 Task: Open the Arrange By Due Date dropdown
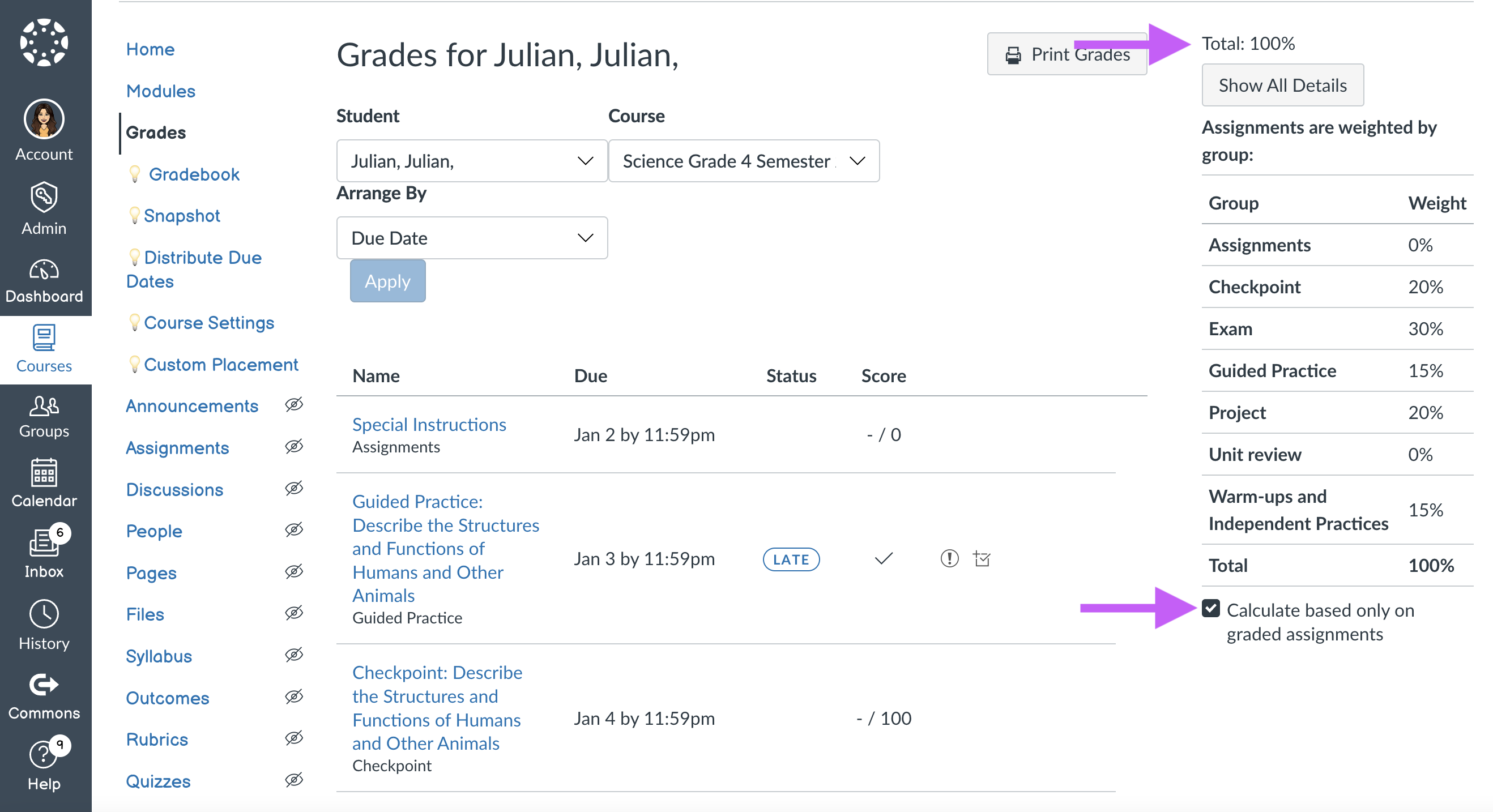point(471,238)
